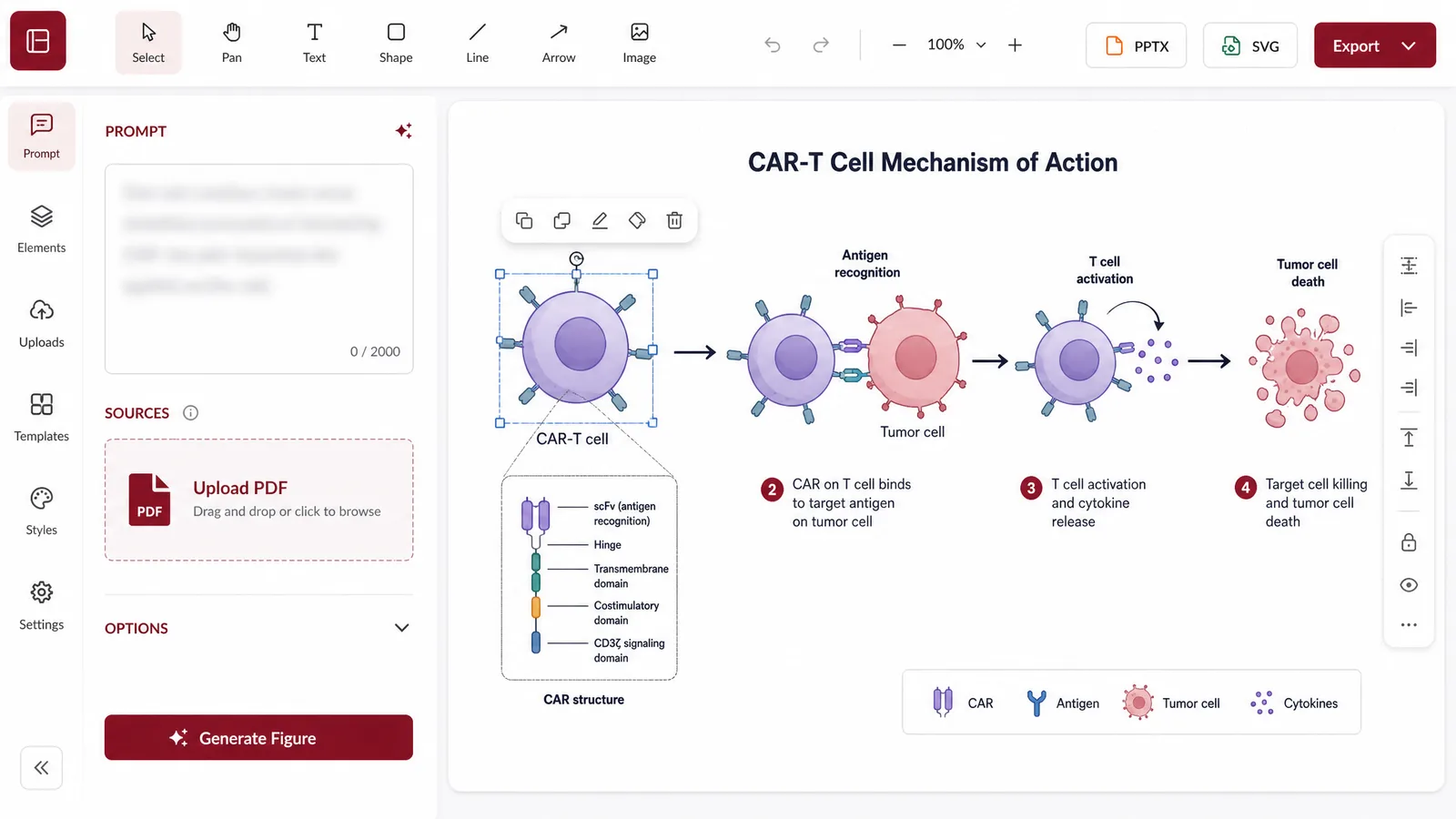Click the 'Antigen' legend entry
Viewport: 1456px width, 819px height.
[x=1062, y=703]
